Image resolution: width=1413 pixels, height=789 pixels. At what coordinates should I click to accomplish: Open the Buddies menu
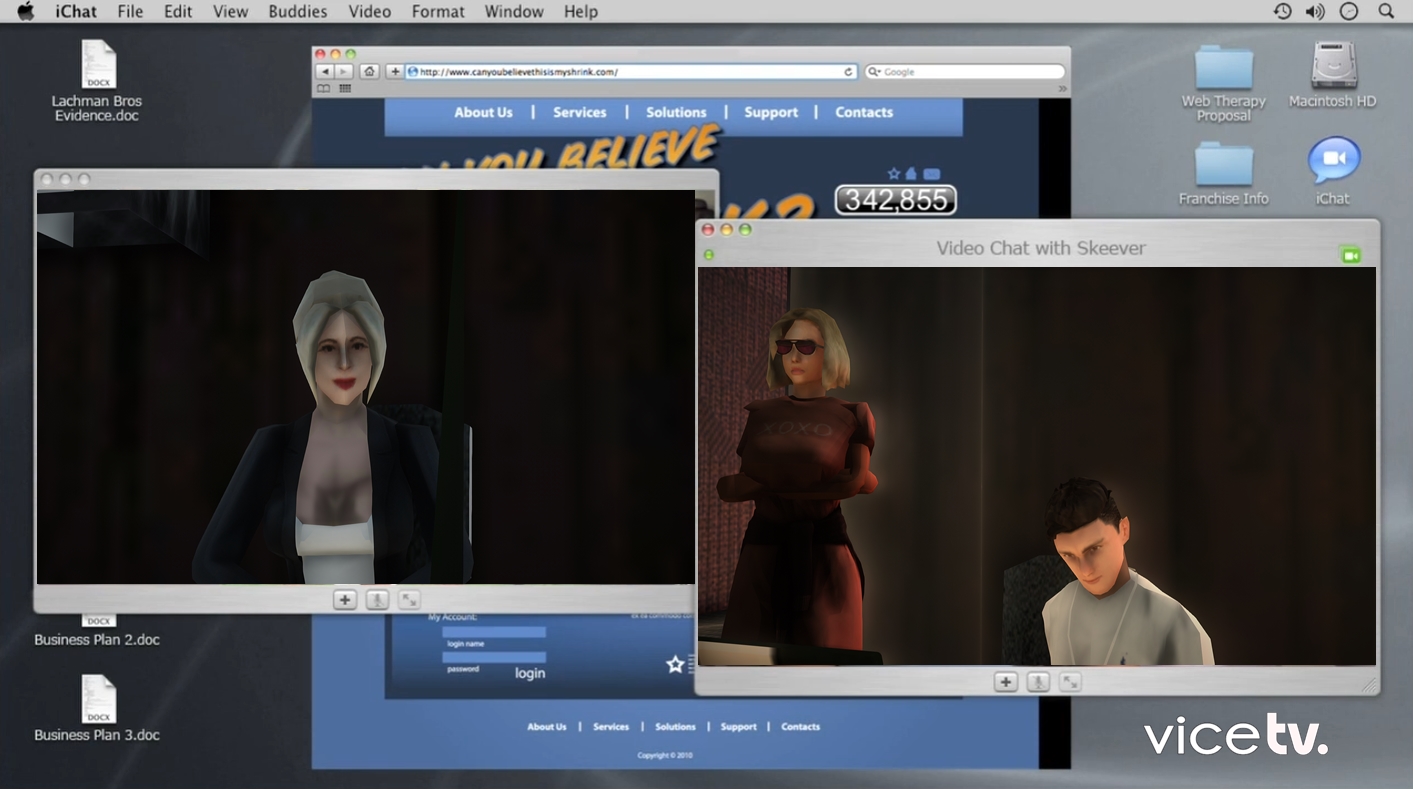[298, 11]
